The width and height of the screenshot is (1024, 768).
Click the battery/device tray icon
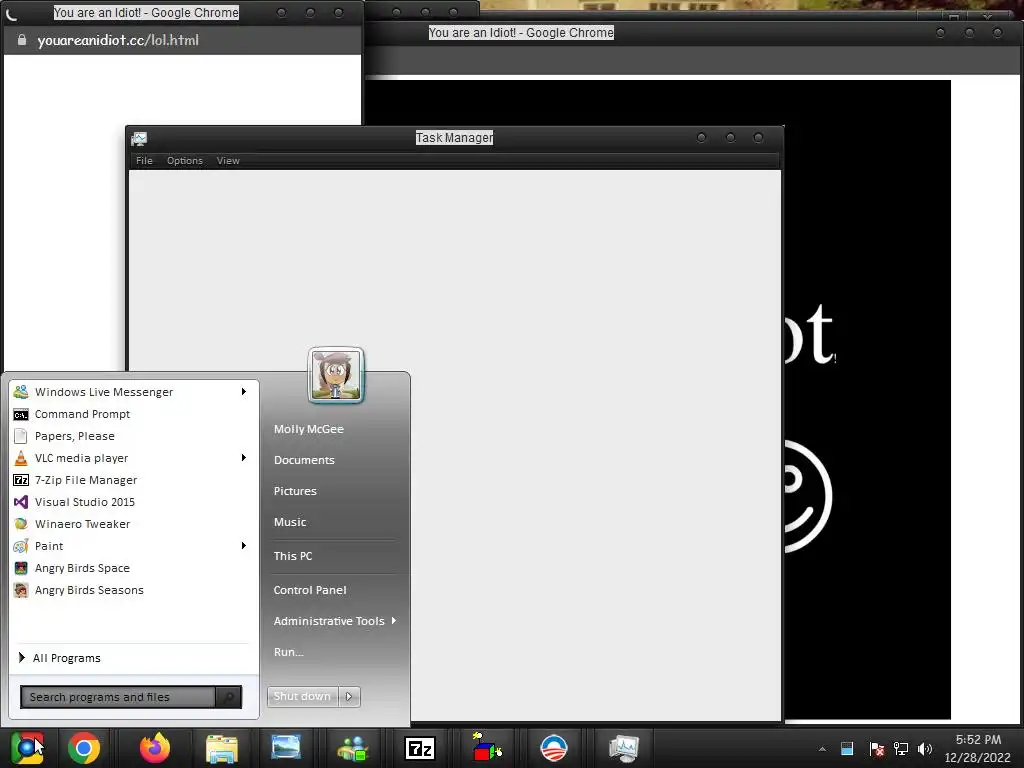pos(847,749)
